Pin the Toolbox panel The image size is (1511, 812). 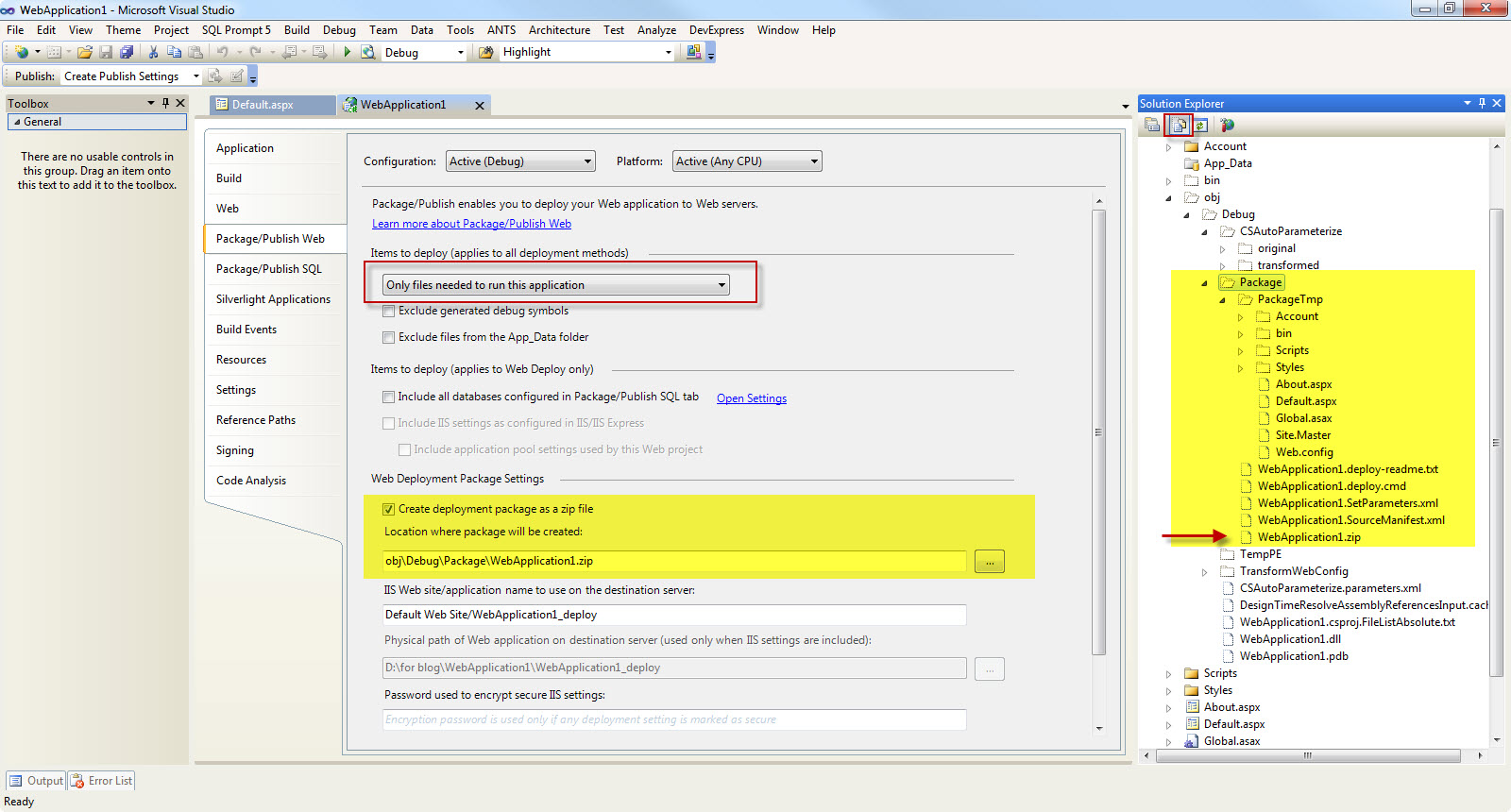(x=165, y=103)
